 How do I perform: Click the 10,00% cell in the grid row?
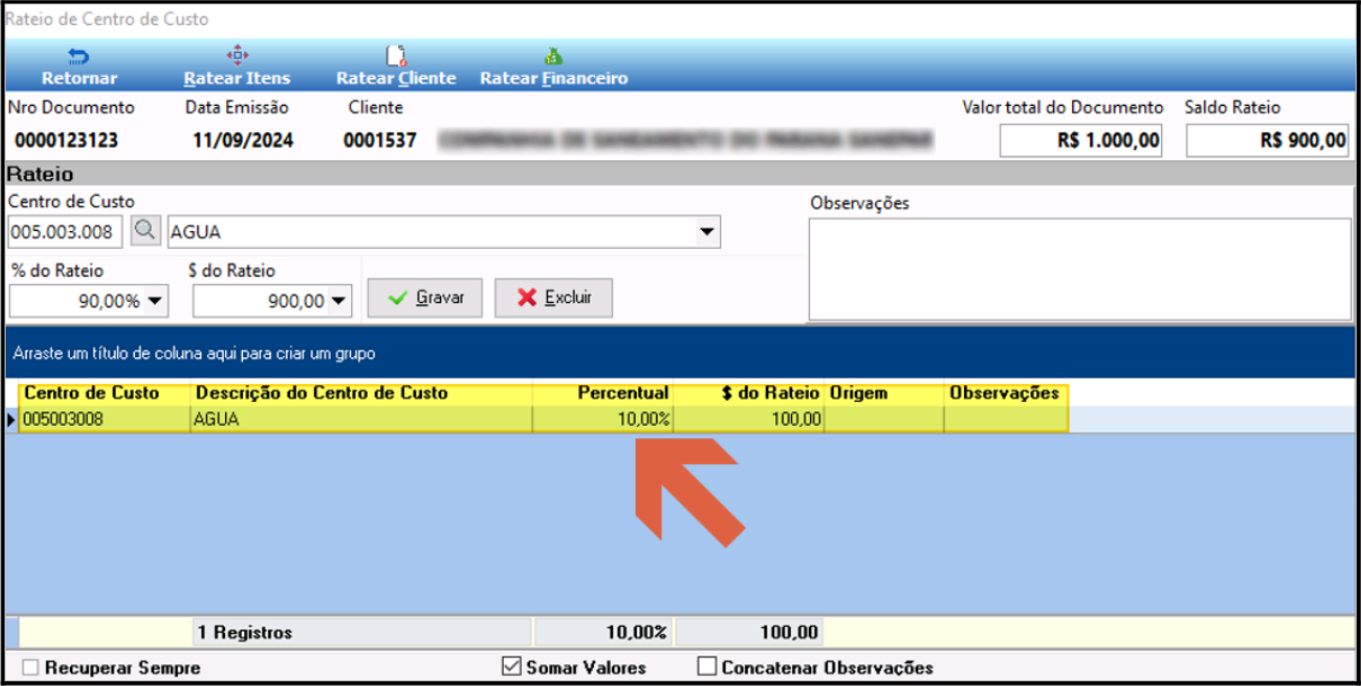(603, 420)
